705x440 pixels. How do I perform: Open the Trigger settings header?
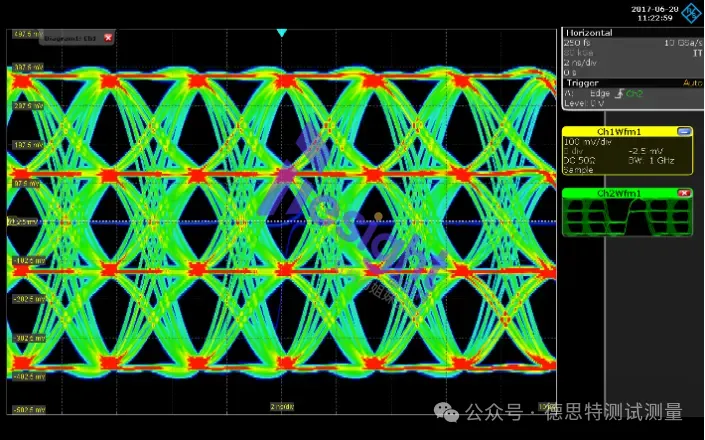click(x=582, y=83)
